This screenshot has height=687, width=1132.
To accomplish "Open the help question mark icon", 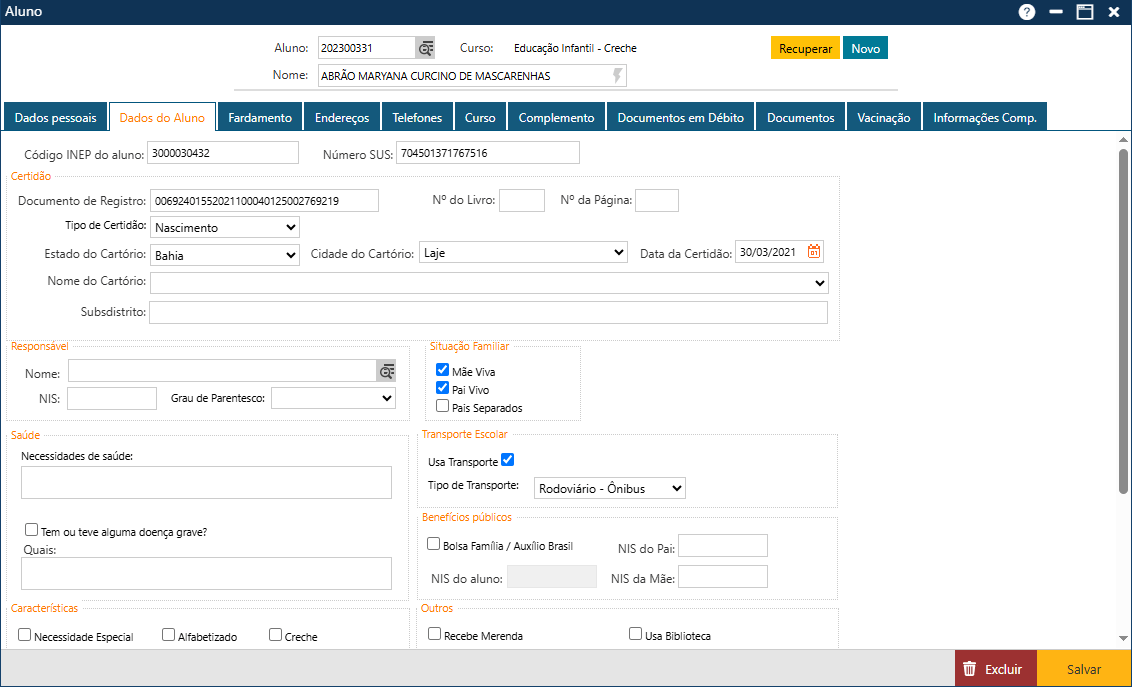I will tap(1027, 12).
